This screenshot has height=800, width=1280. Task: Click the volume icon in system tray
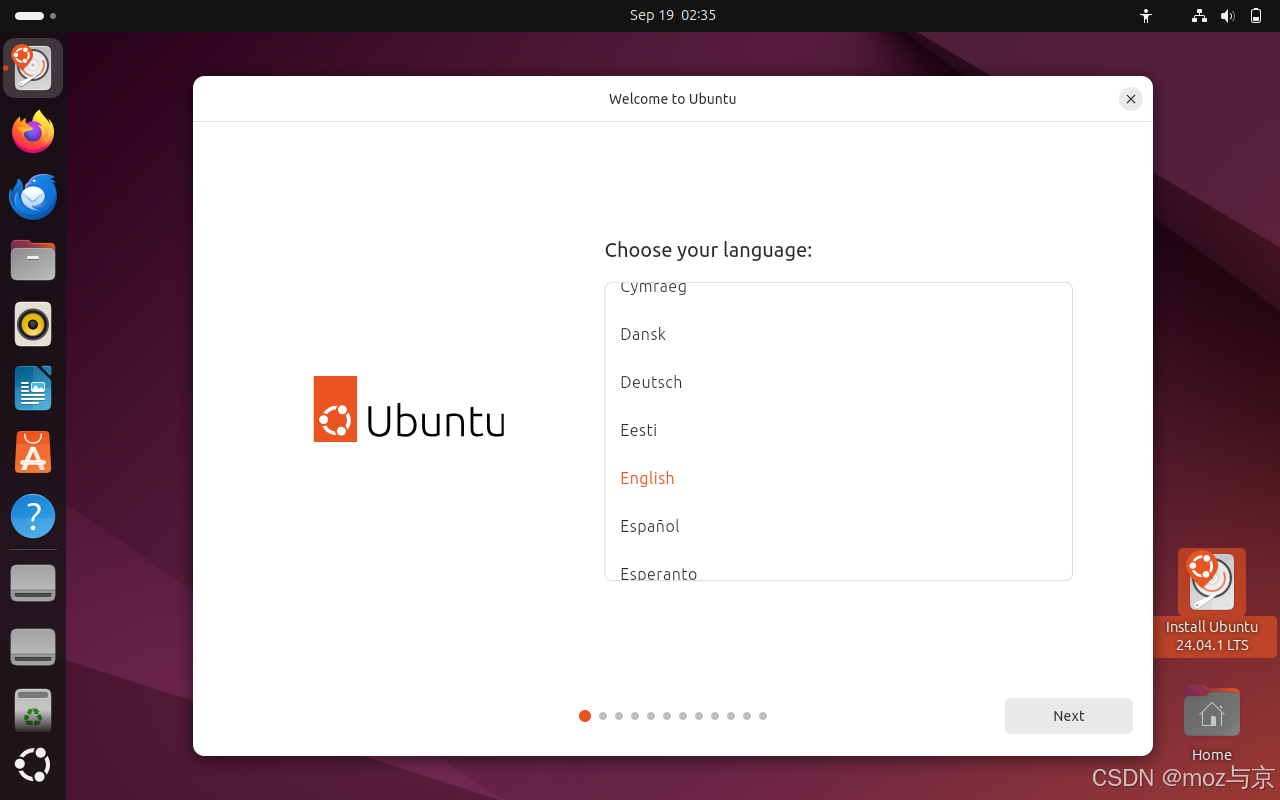(1227, 16)
